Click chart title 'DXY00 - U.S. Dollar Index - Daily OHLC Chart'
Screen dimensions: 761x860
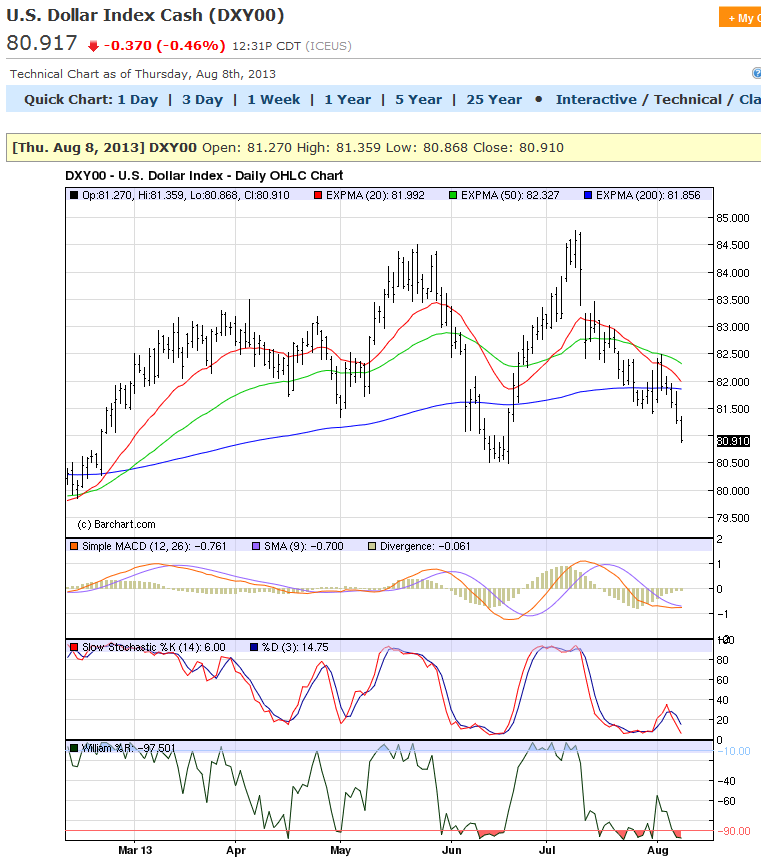[204, 176]
